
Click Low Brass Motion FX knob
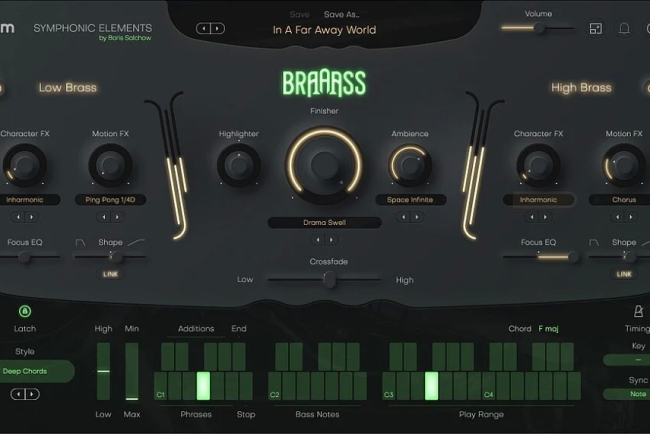tap(110, 165)
